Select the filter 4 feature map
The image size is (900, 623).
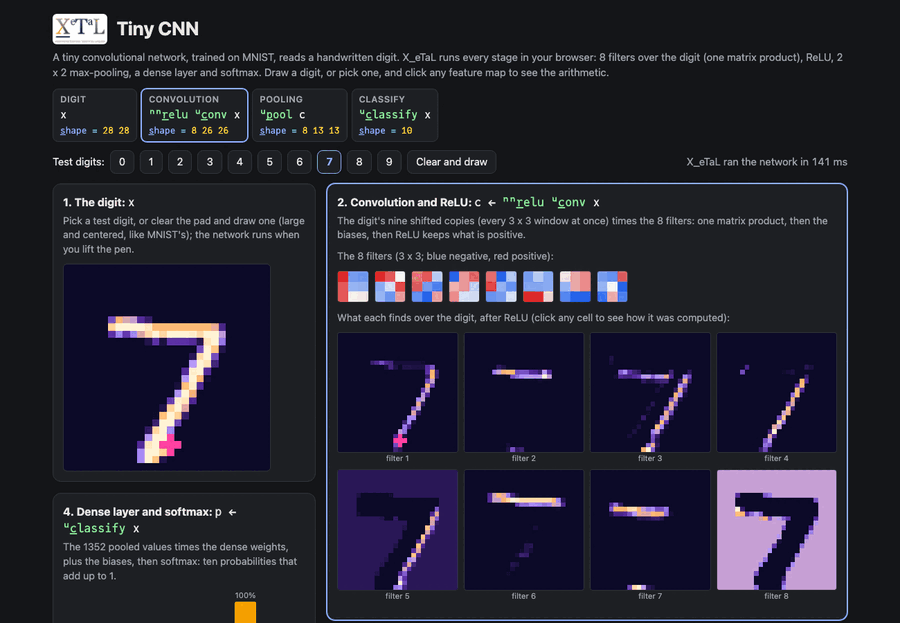click(x=777, y=392)
